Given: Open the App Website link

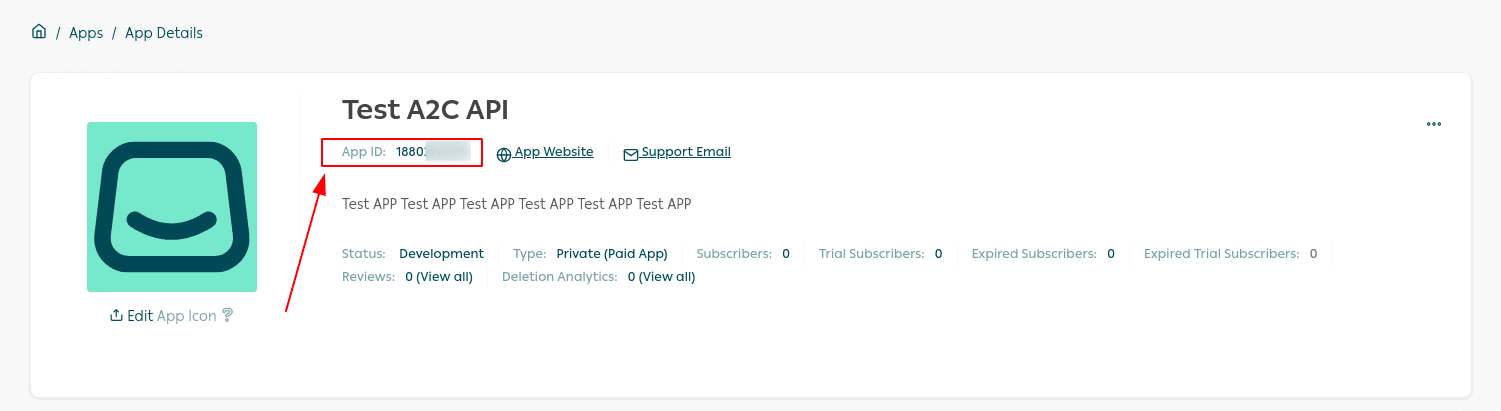Looking at the screenshot, I should click(x=554, y=152).
